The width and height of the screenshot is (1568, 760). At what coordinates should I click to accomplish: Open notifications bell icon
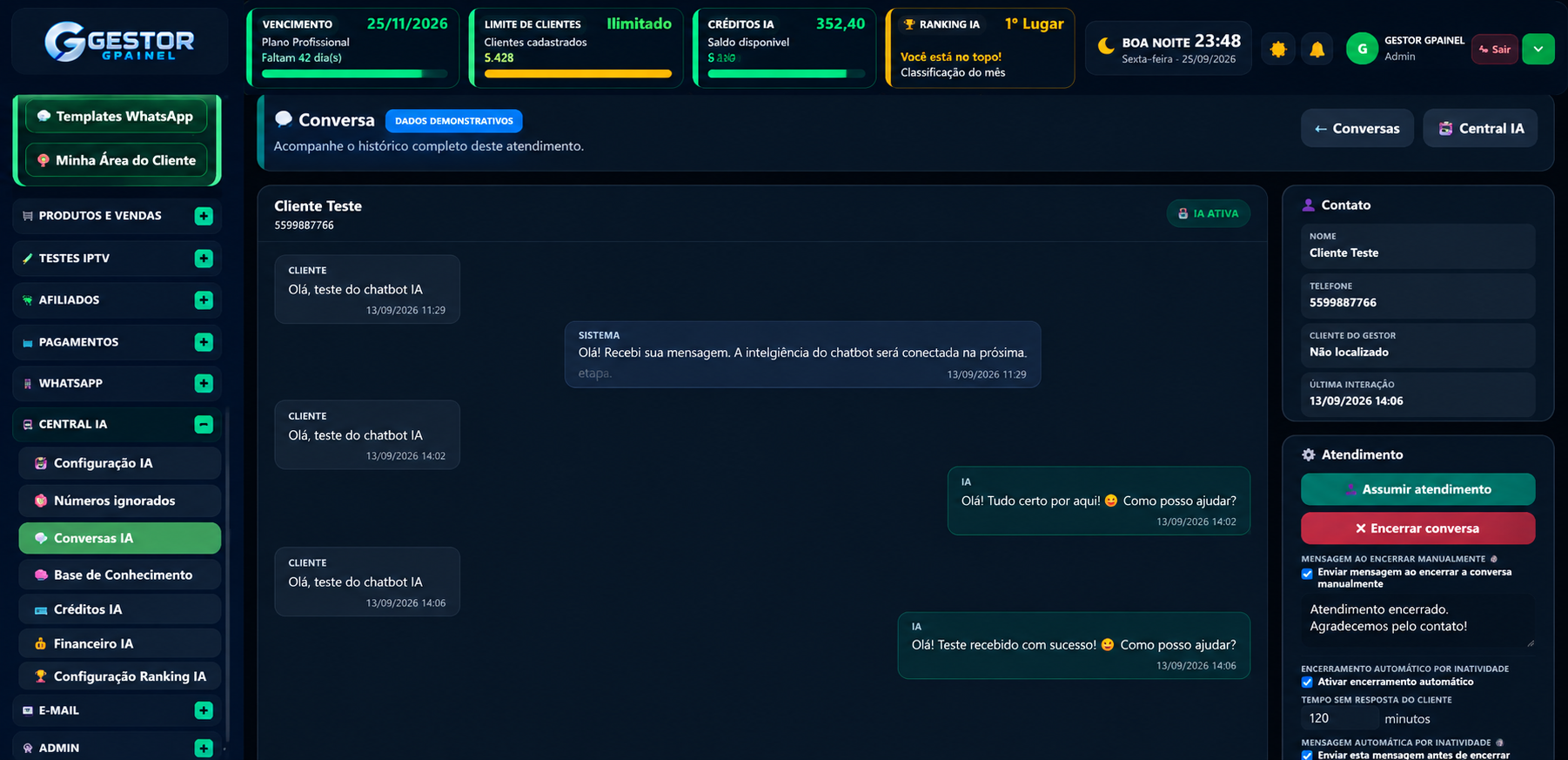(x=1317, y=49)
